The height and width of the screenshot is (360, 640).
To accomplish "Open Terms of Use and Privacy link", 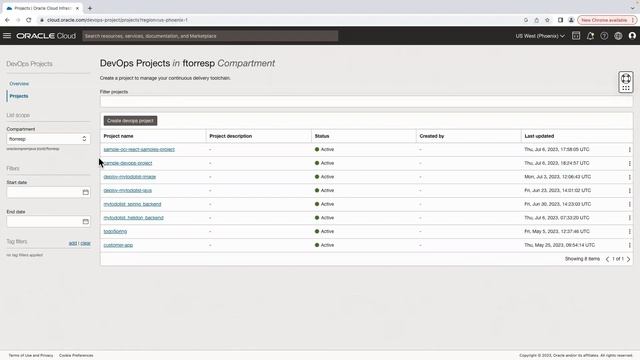I will tap(31, 356).
